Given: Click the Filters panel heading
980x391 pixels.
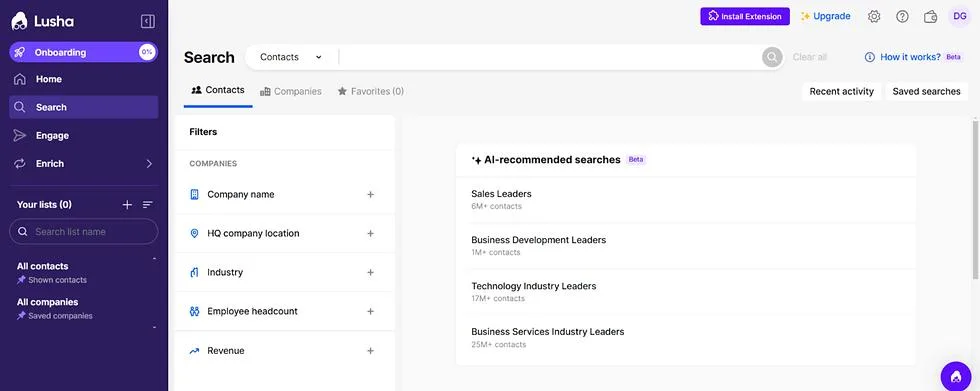Looking at the screenshot, I should point(203,132).
